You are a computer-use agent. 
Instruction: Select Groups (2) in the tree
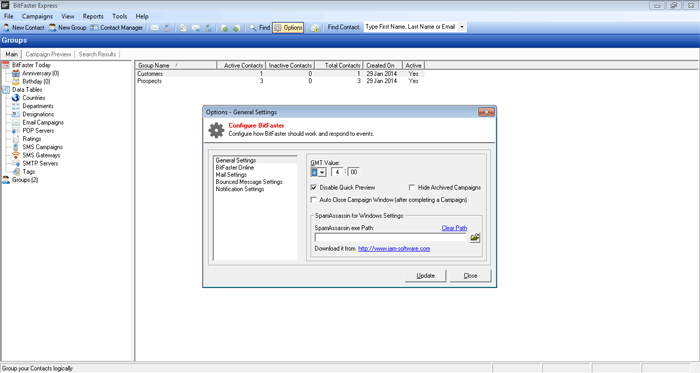click(x=25, y=180)
